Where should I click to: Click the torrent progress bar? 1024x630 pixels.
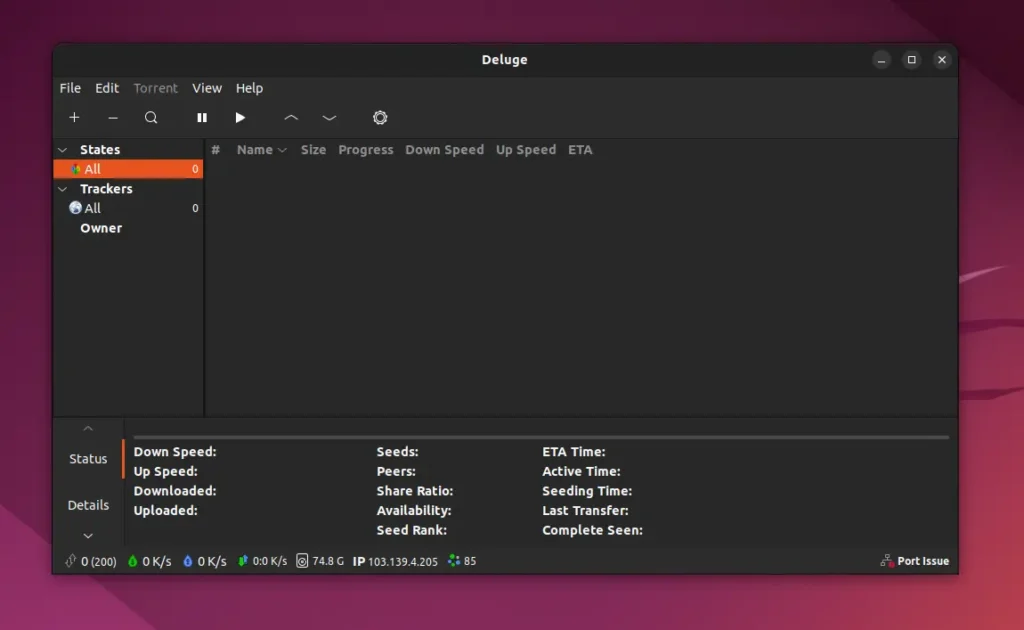click(540, 437)
